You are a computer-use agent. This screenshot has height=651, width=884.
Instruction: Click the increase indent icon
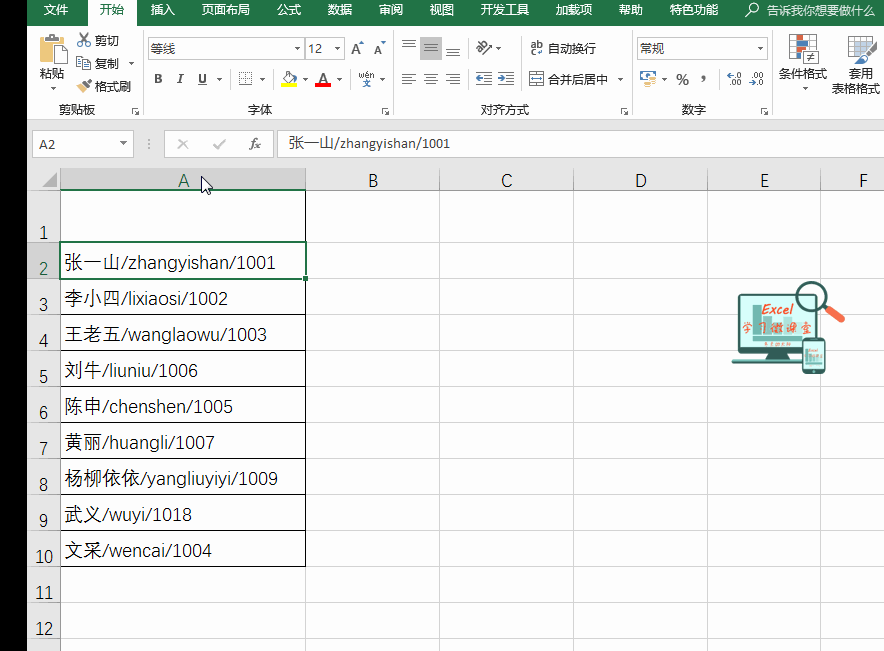pyautogui.click(x=506, y=79)
